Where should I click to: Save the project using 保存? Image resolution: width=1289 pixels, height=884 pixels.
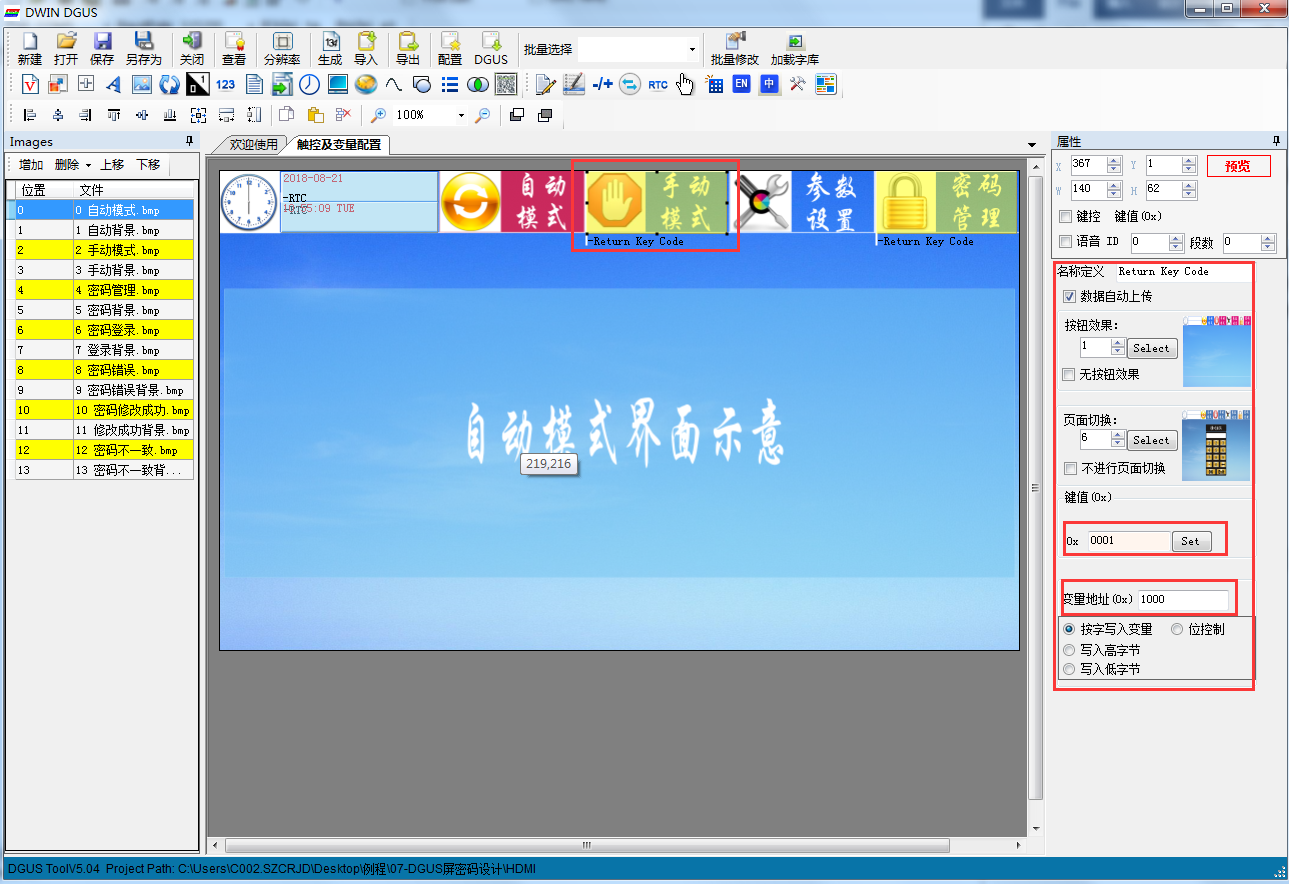click(x=102, y=48)
